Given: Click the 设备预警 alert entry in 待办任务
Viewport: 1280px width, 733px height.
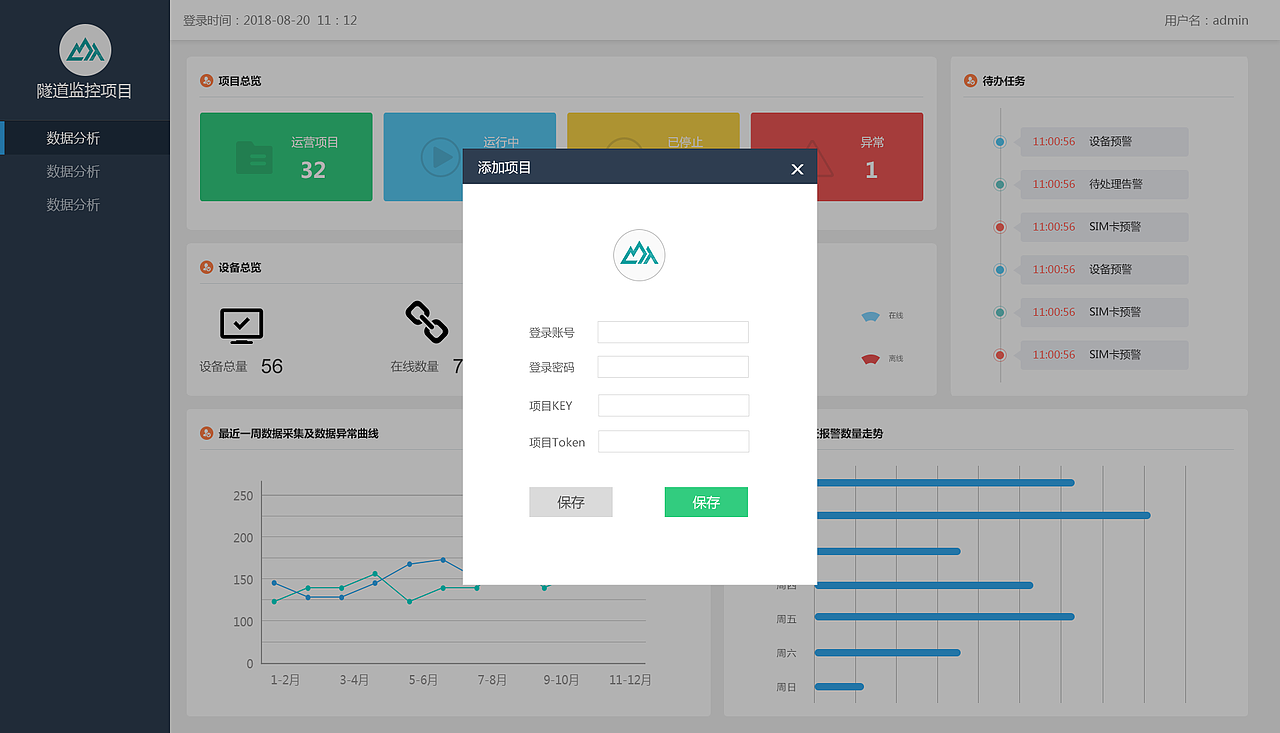Looking at the screenshot, I should [1104, 141].
